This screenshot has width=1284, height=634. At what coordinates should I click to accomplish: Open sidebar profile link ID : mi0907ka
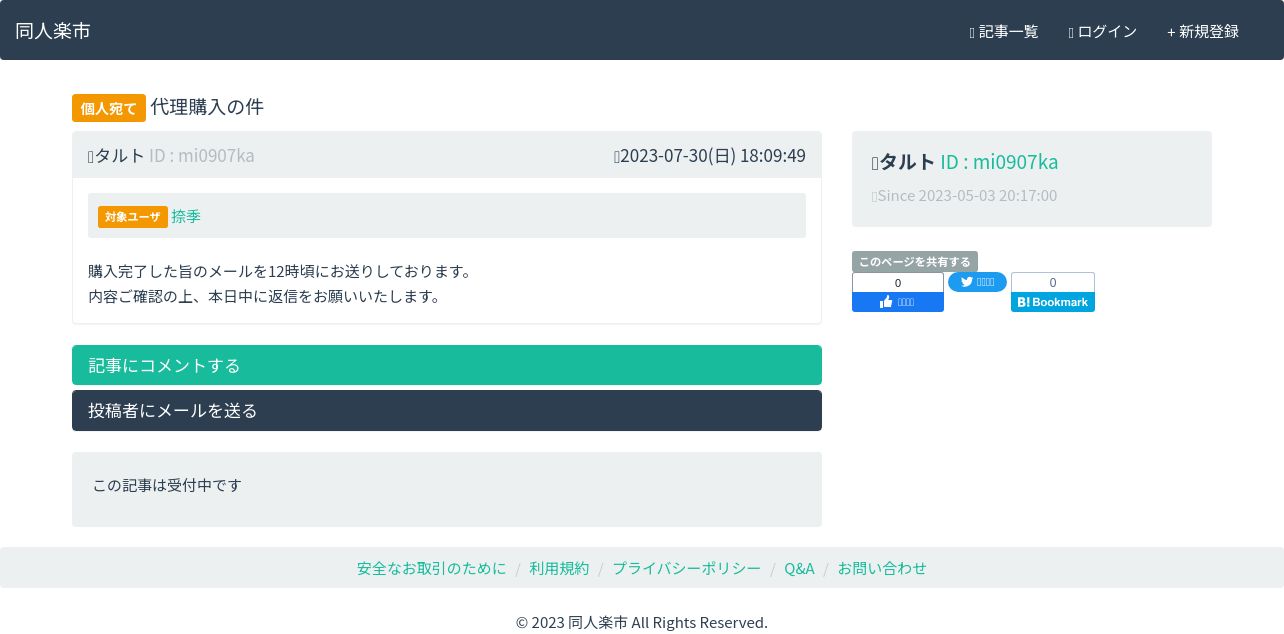999,162
